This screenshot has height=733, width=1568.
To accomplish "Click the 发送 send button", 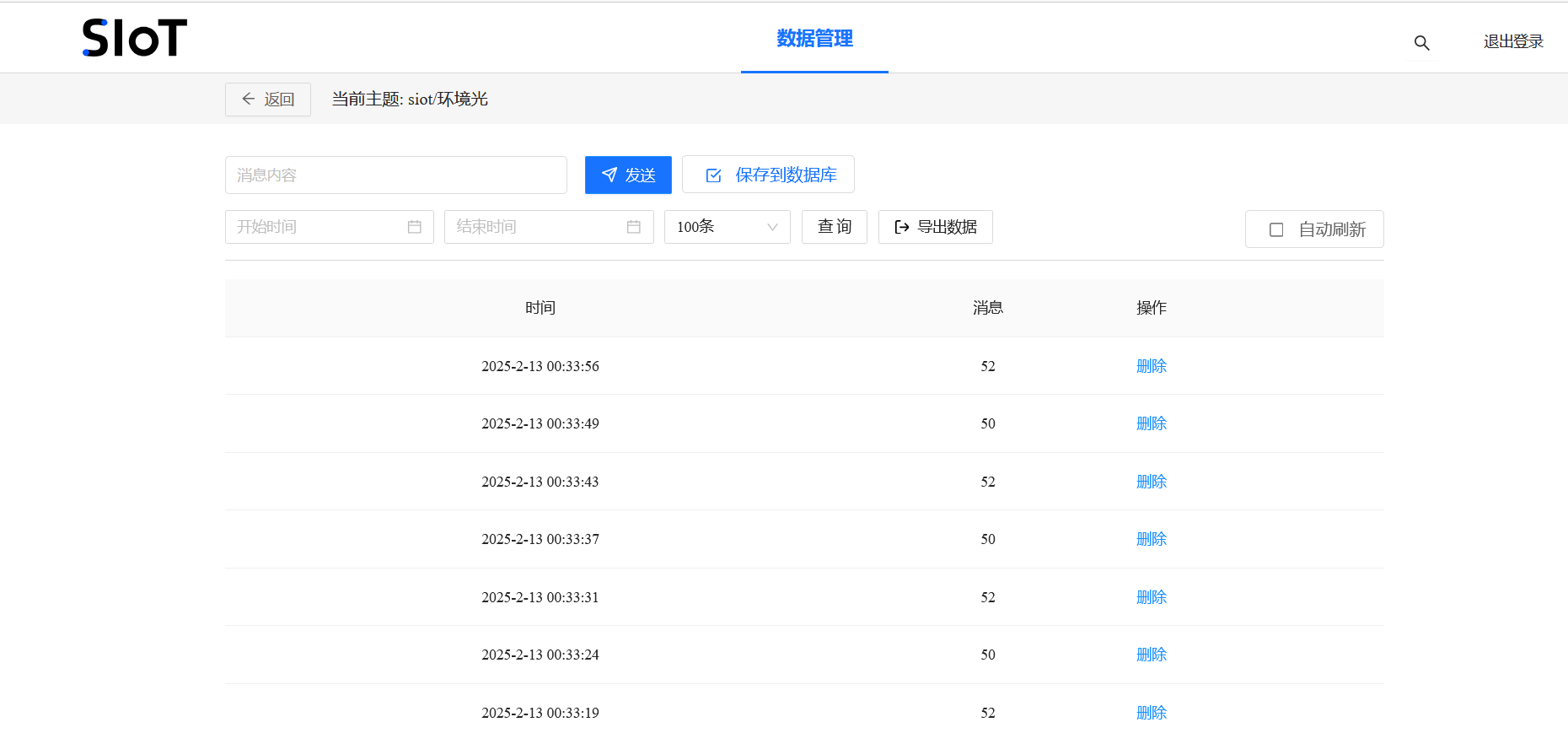I will [x=628, y=175].
